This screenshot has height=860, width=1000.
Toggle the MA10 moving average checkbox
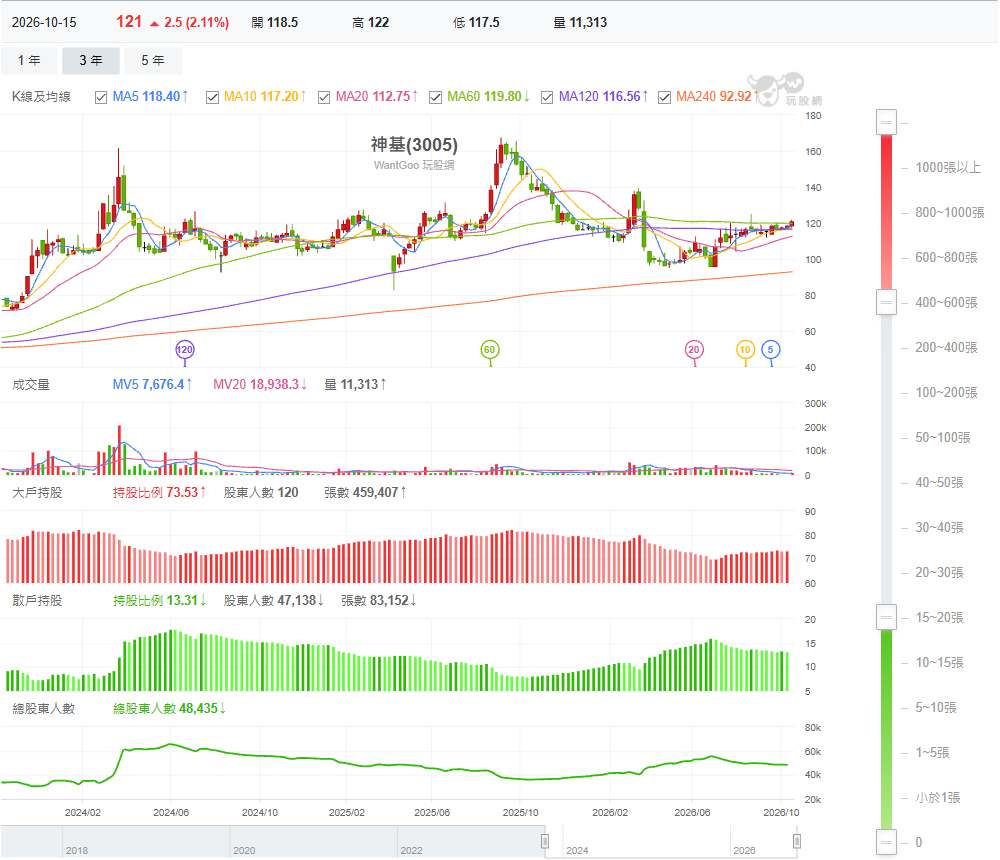(212, 97)
